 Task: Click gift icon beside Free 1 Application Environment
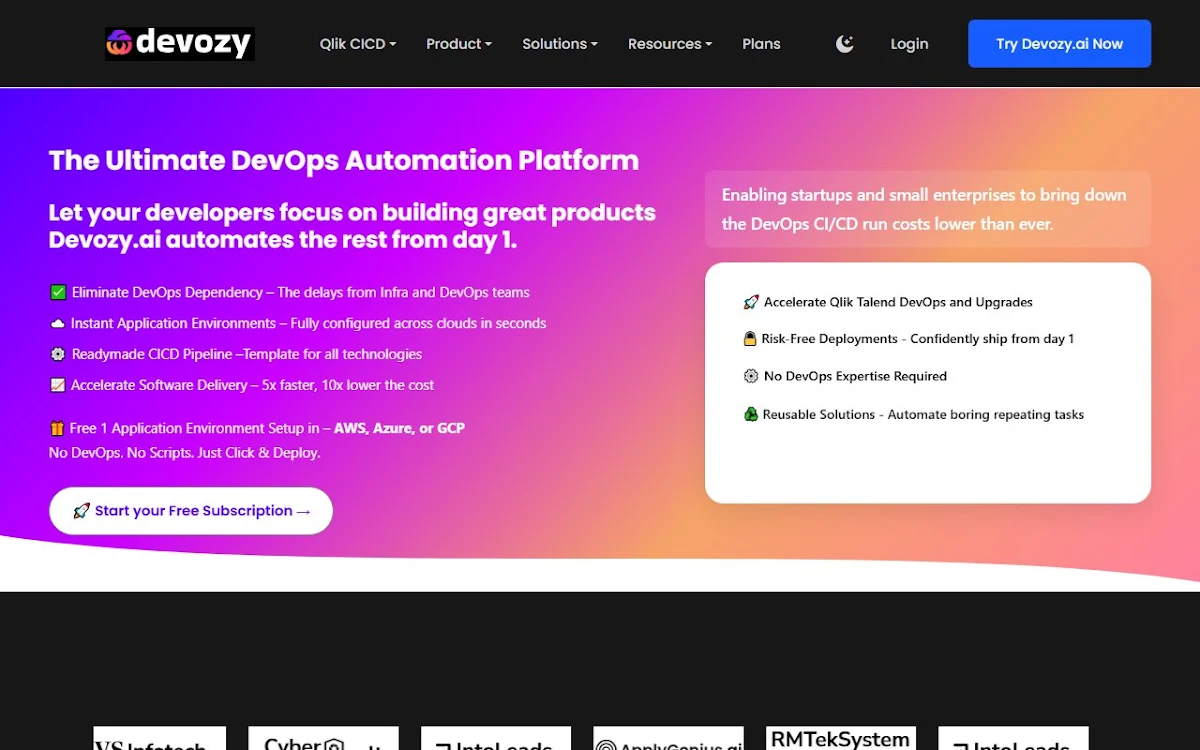pos(57,429)
